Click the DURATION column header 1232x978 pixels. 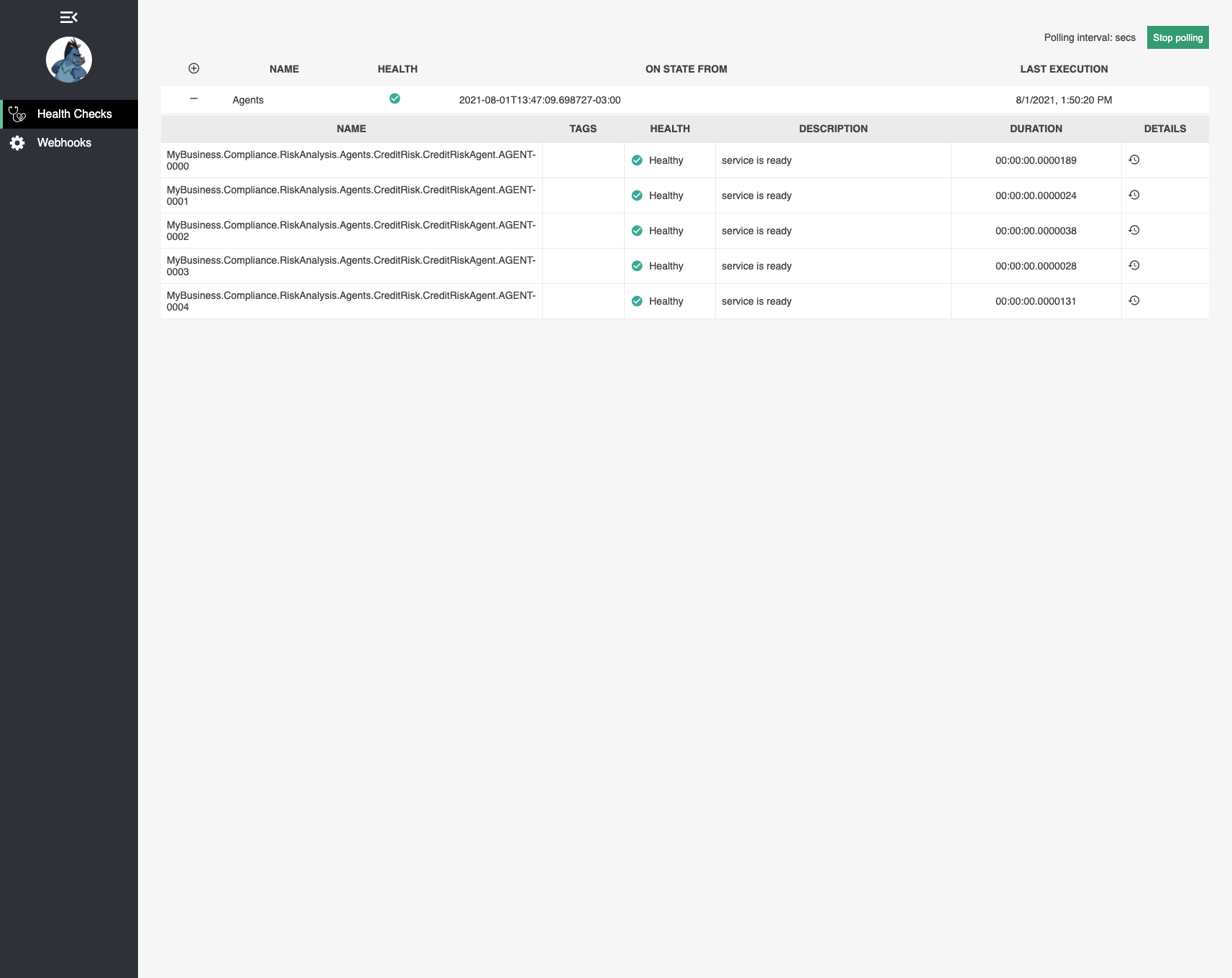click(1036, 129)
